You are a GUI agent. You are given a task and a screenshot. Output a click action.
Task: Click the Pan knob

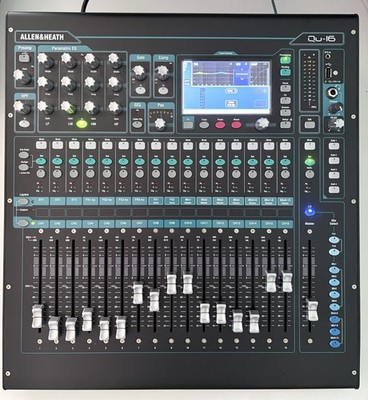tap(160, 124)
